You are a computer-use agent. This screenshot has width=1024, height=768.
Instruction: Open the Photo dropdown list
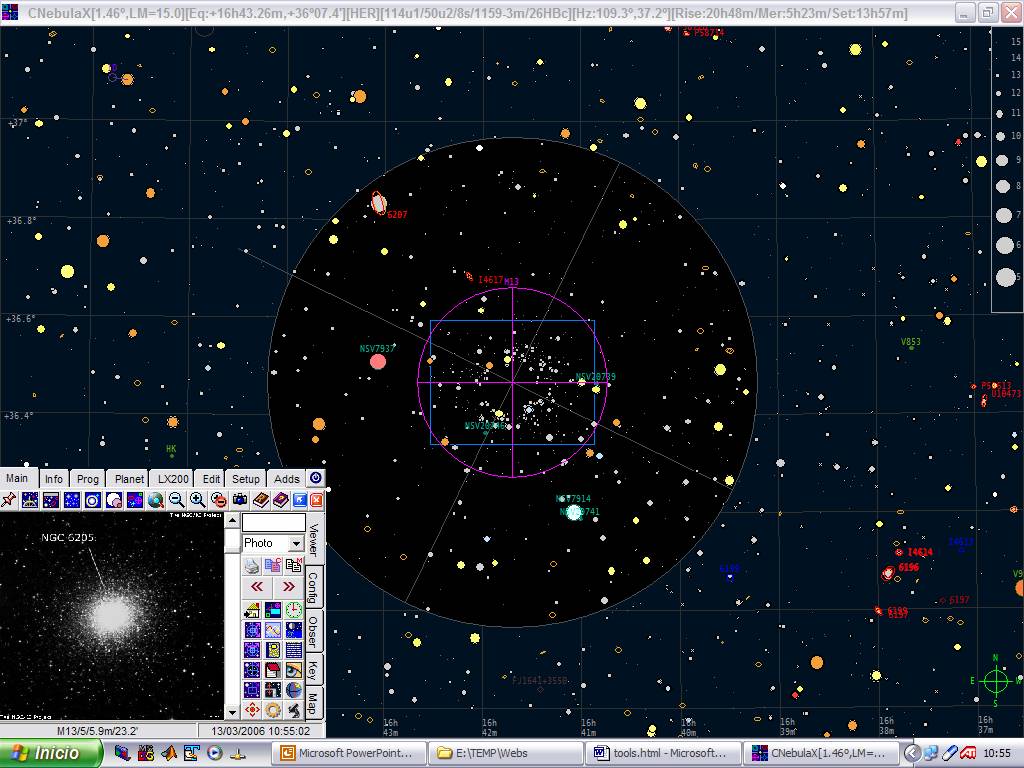click(296, 543)
